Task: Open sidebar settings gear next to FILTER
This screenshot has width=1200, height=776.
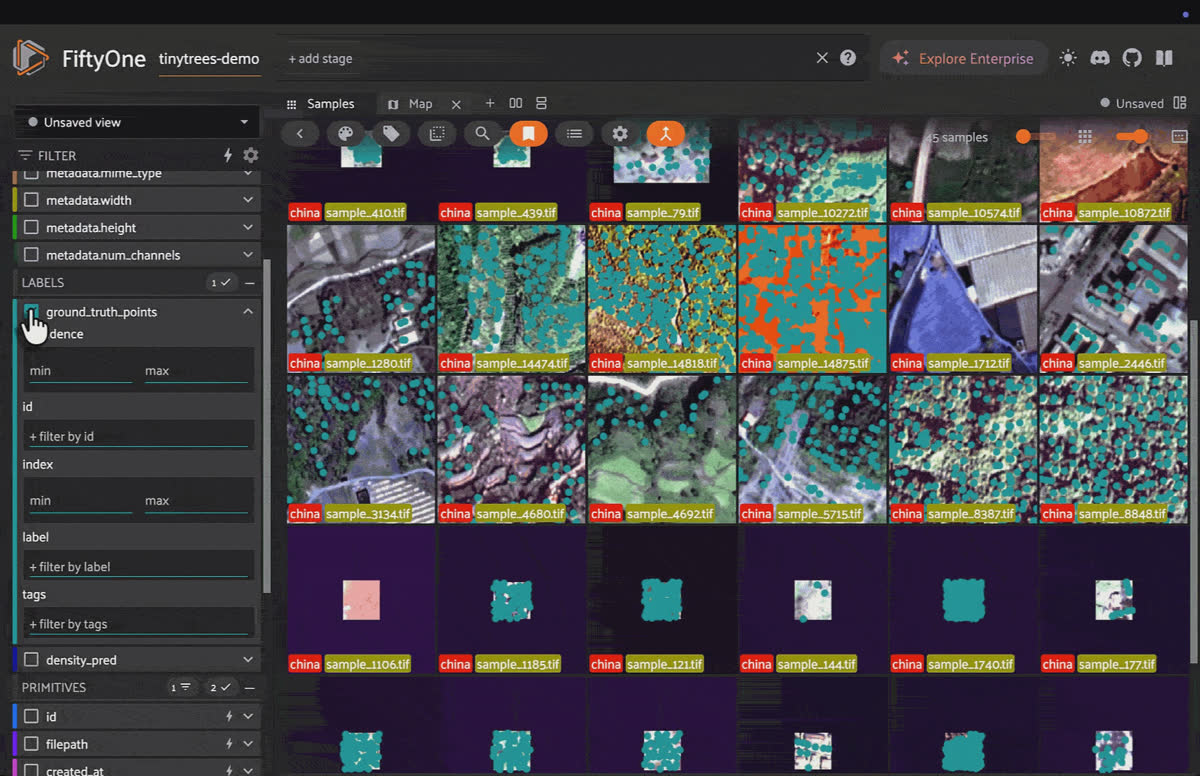Action: [x=251, y=155]
